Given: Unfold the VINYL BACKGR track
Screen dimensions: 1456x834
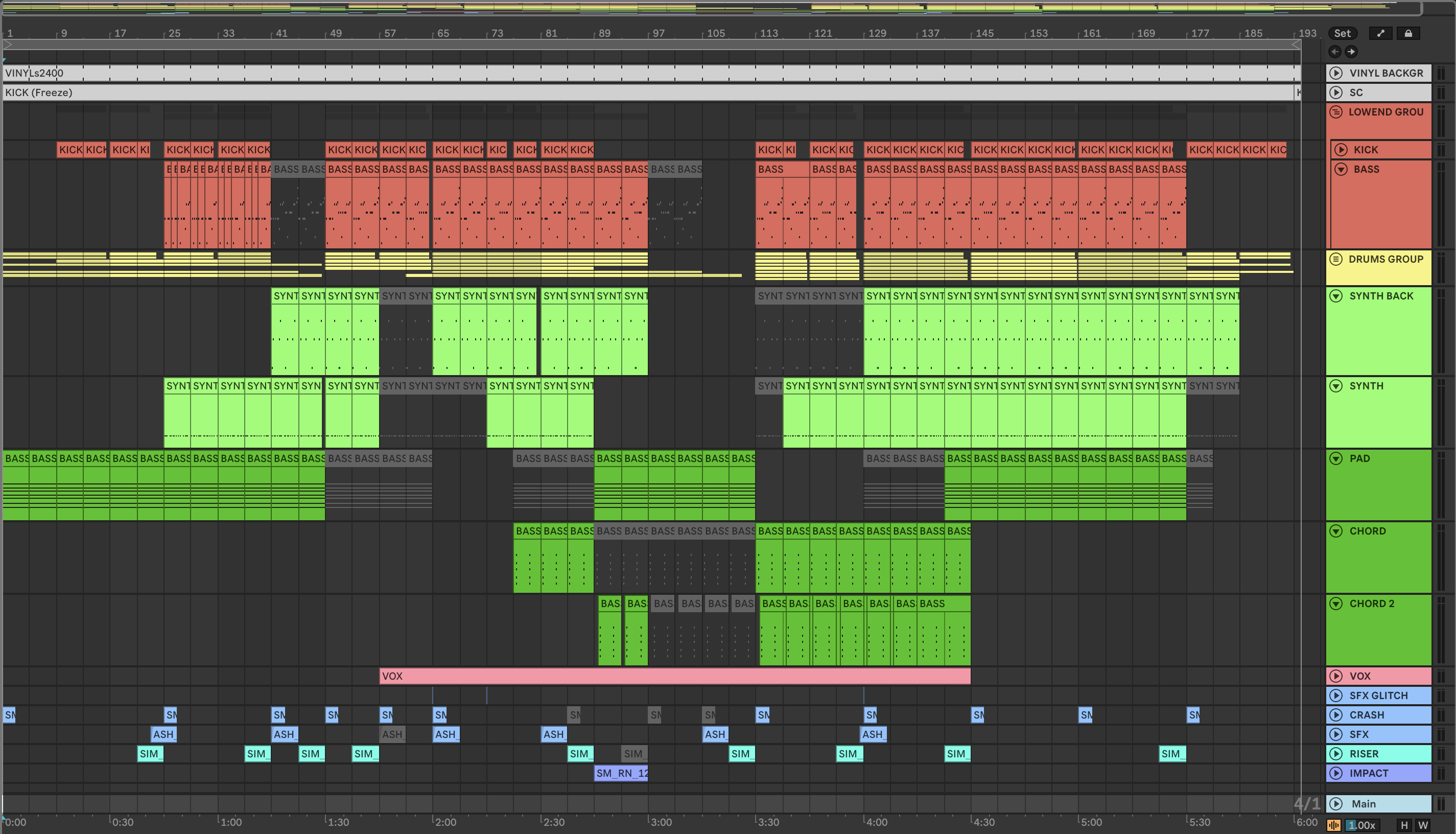Looking at the screenshot, I should 1336,73.
